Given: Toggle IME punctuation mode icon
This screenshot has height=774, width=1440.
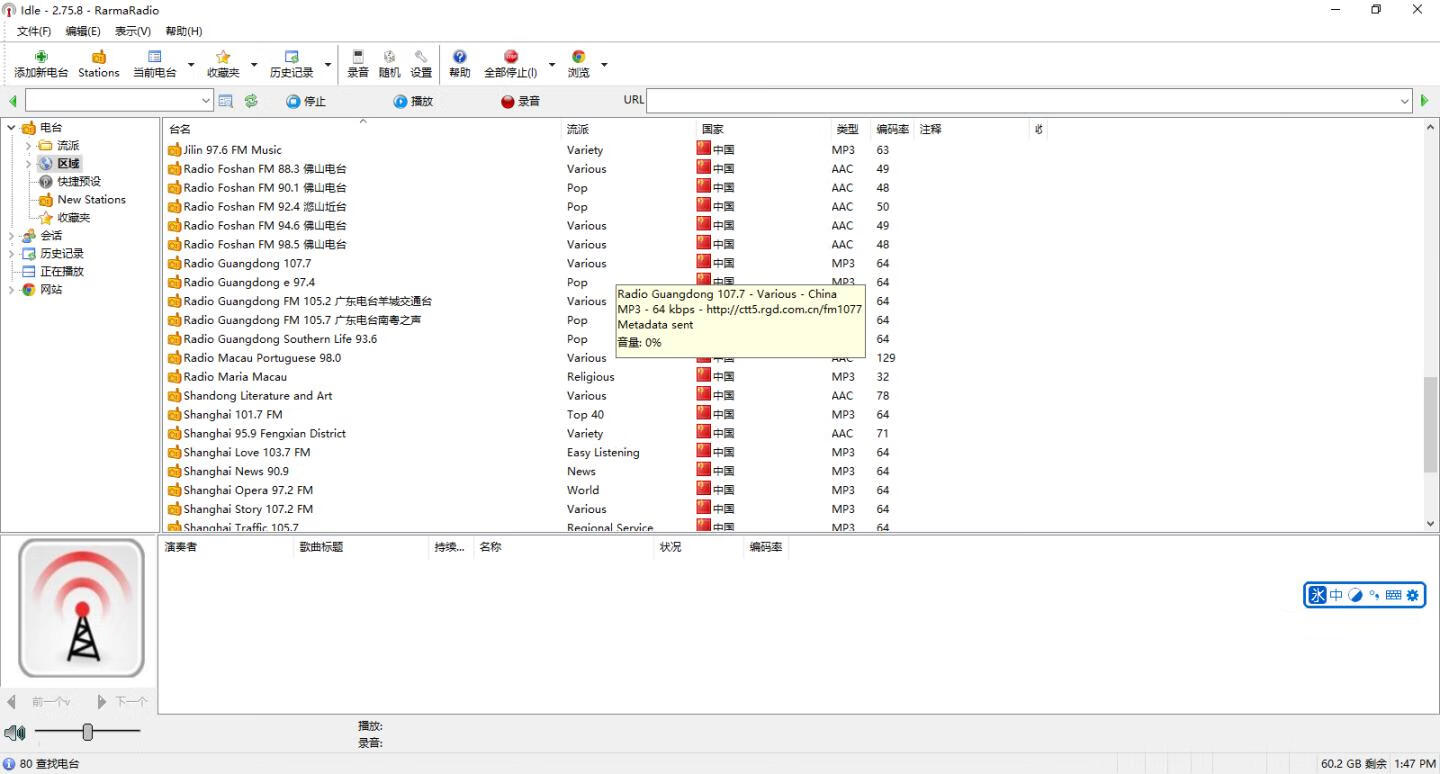Looking at the screenshot, I should (x=1374, y=595).
